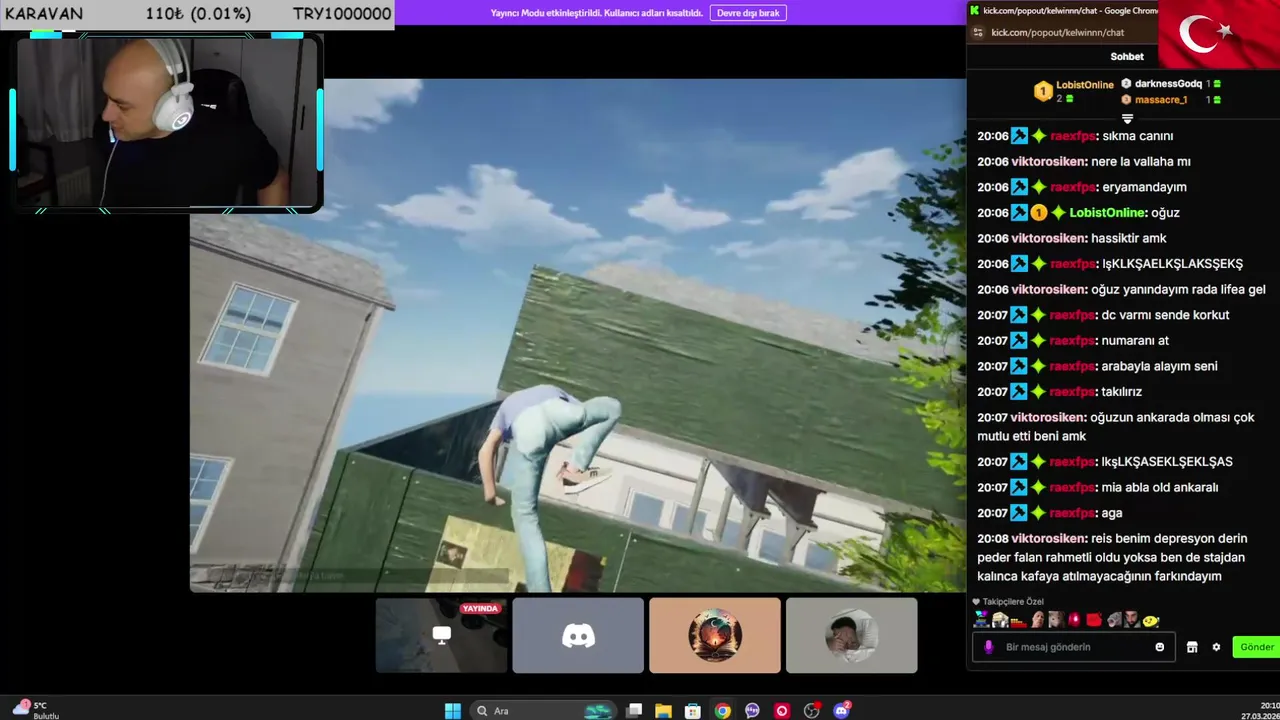The image size is (1280, 720).
Task: Open the Windows Start menu
Action: [x=453, y=711]
